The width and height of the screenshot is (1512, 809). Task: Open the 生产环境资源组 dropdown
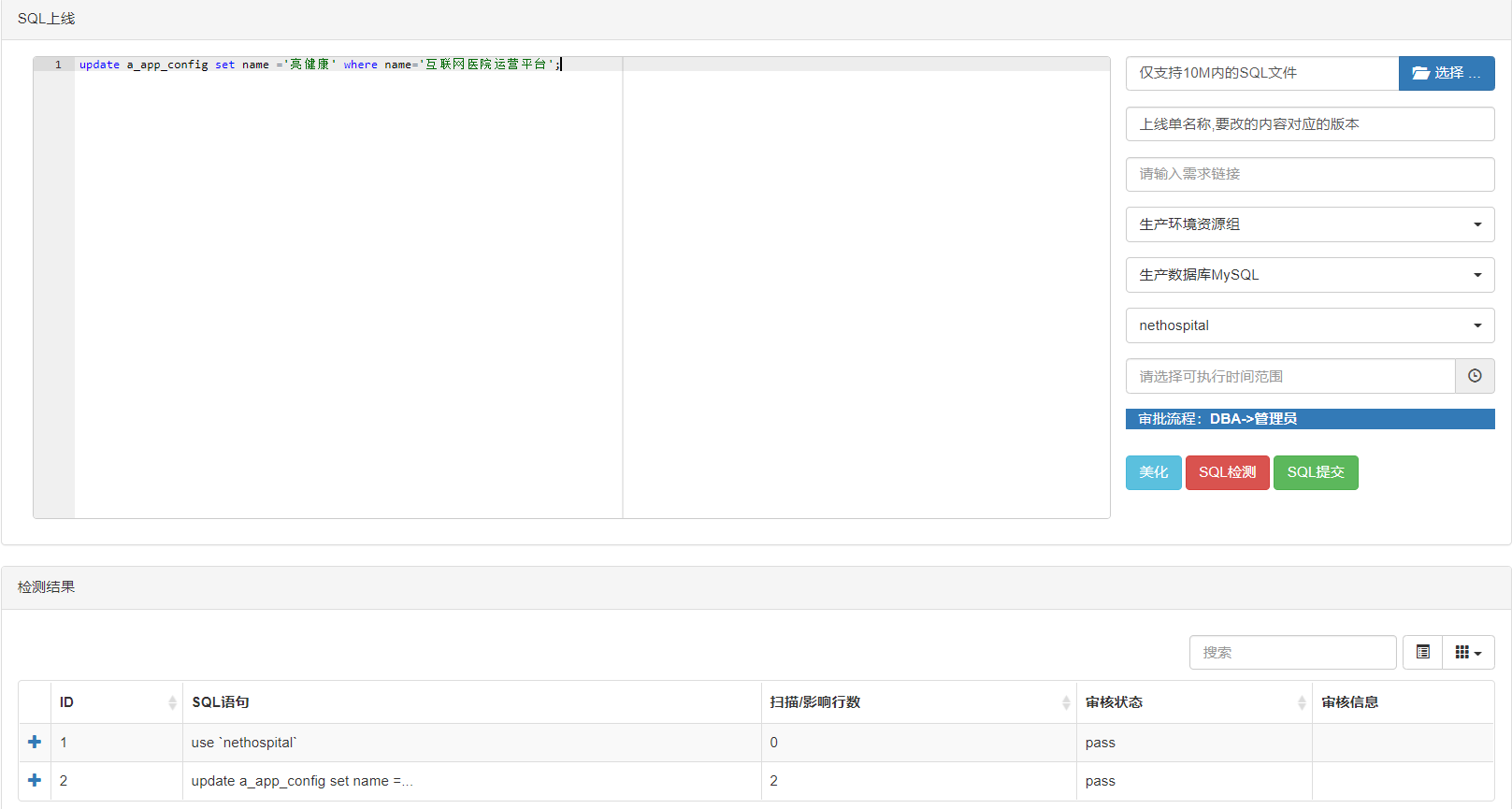click(x=1309, y=224)
